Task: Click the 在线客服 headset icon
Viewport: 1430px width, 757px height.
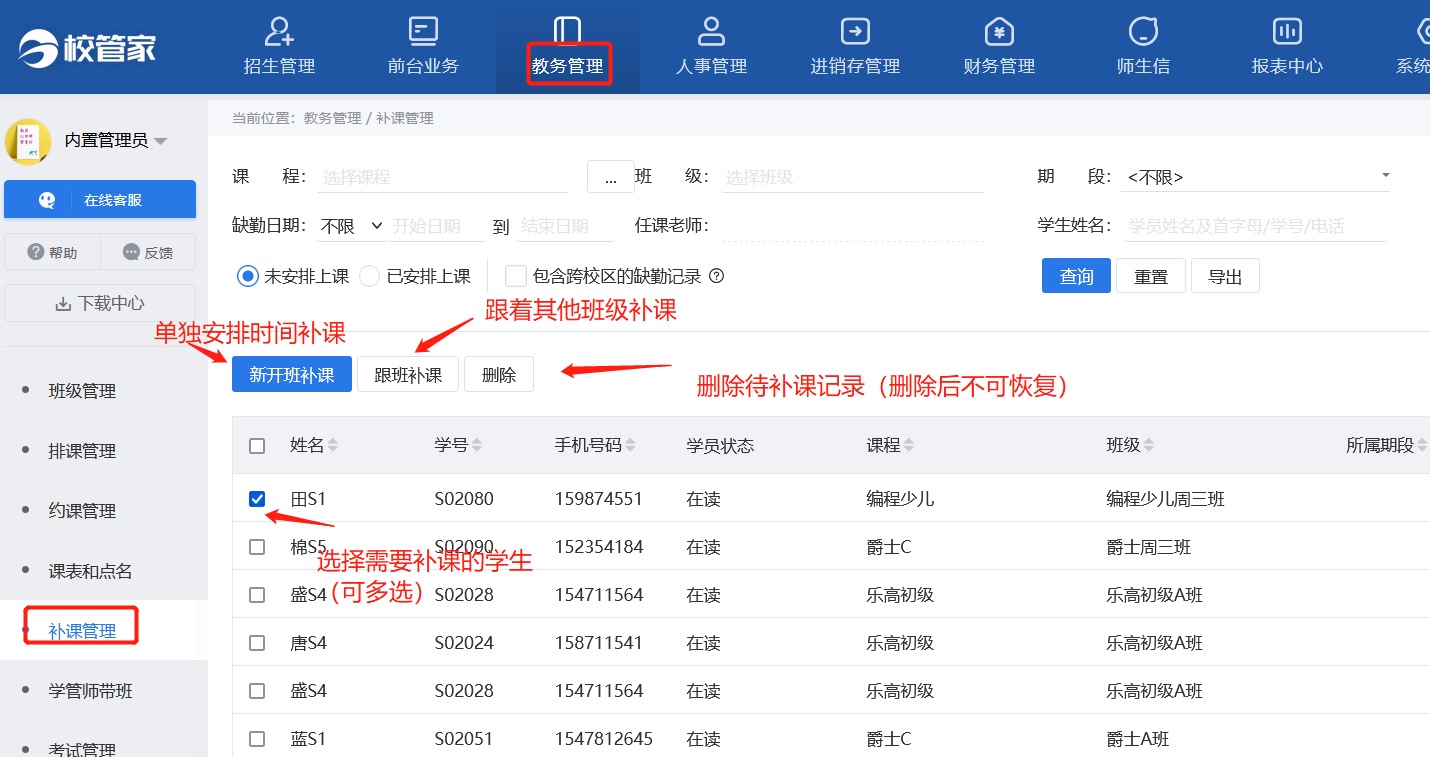Action: (47, 200)
